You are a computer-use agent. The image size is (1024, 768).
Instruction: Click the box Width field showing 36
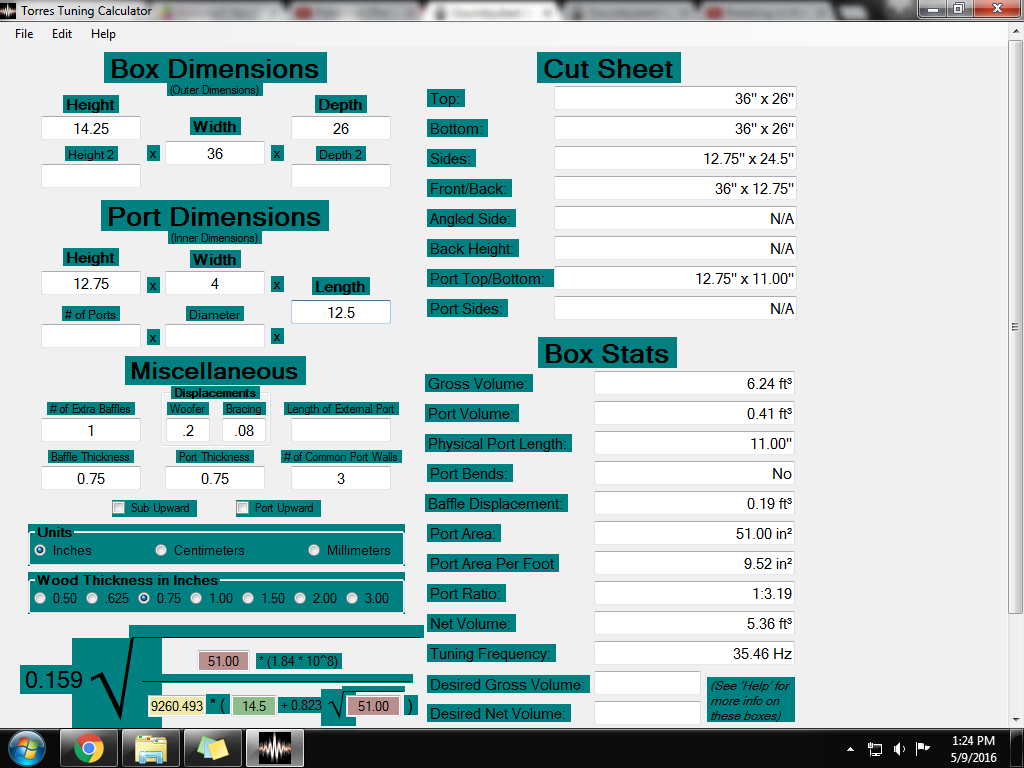(215, 153)
